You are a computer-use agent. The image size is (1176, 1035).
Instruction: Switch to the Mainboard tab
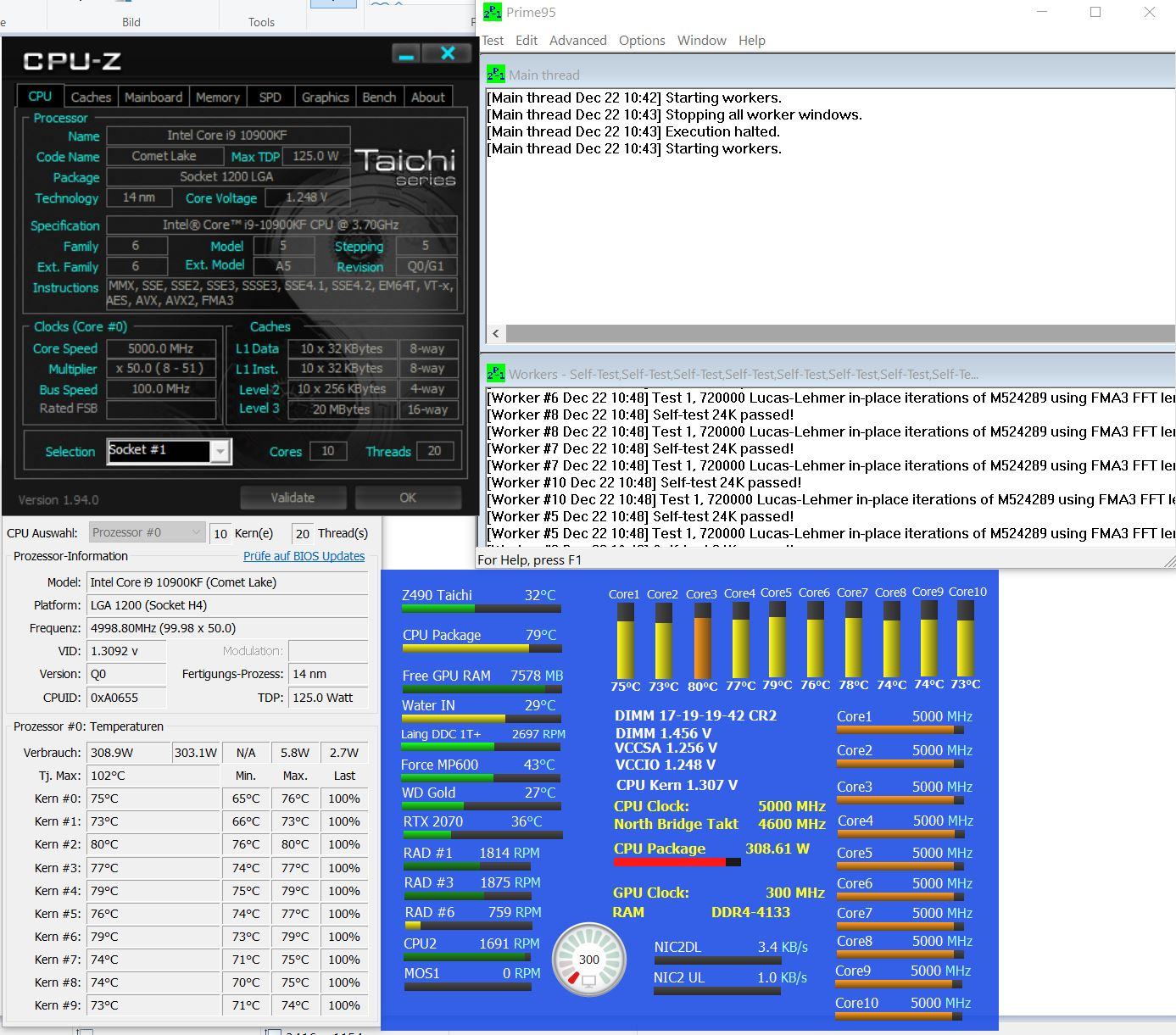click(153, 97)
